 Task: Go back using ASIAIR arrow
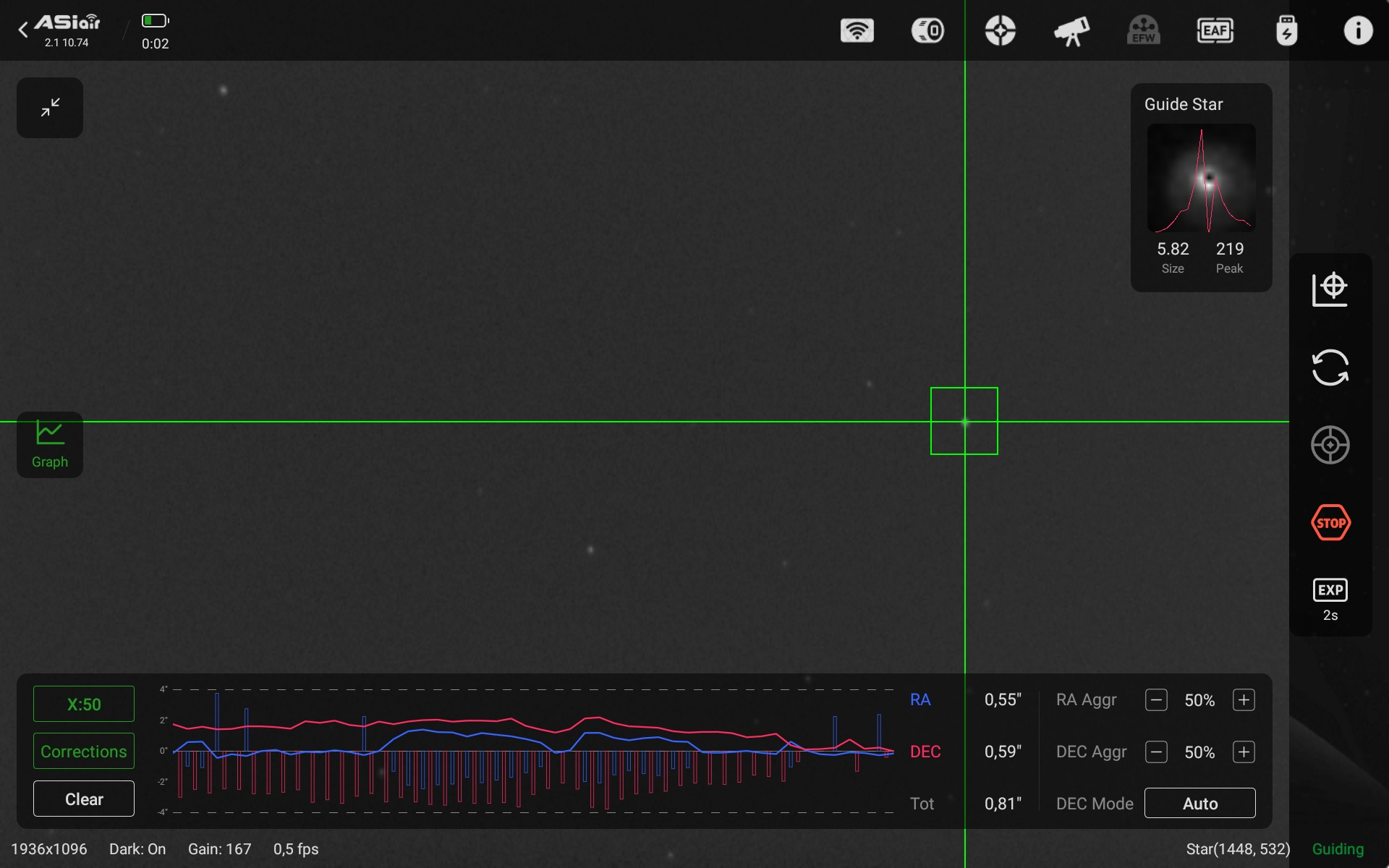23,30
